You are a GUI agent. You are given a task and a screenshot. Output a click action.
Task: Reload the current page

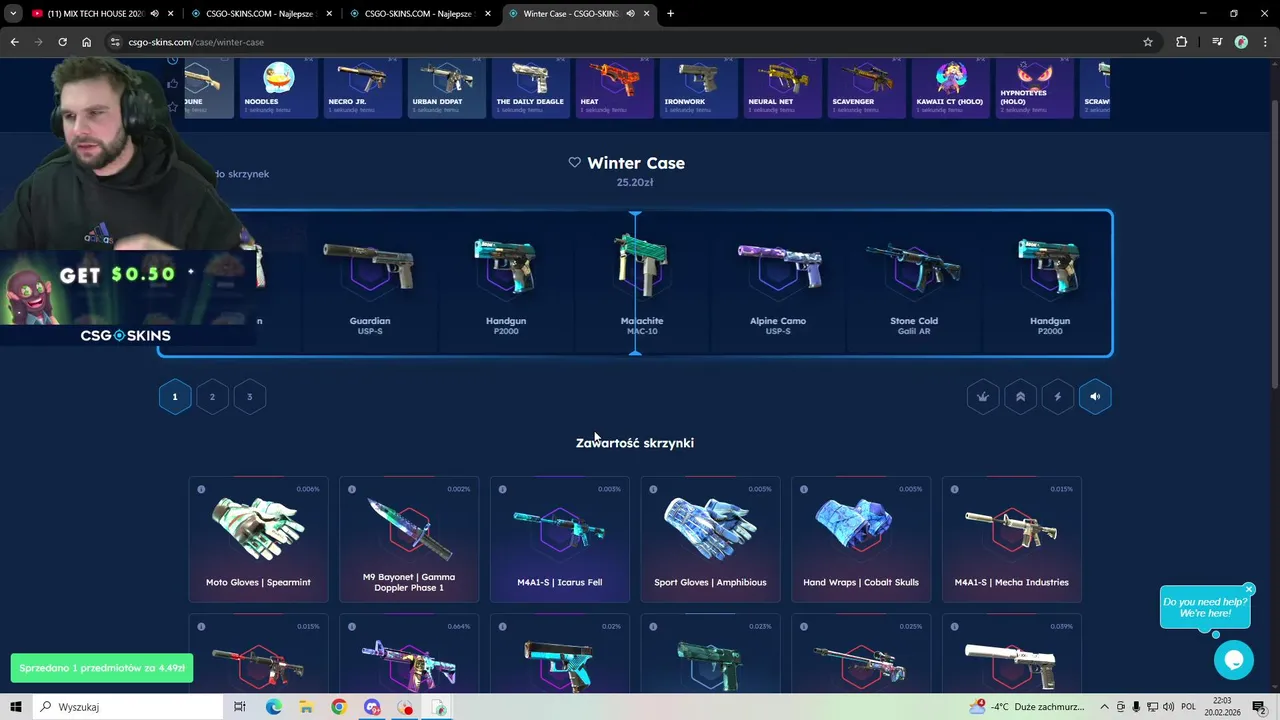coord(62,42)
